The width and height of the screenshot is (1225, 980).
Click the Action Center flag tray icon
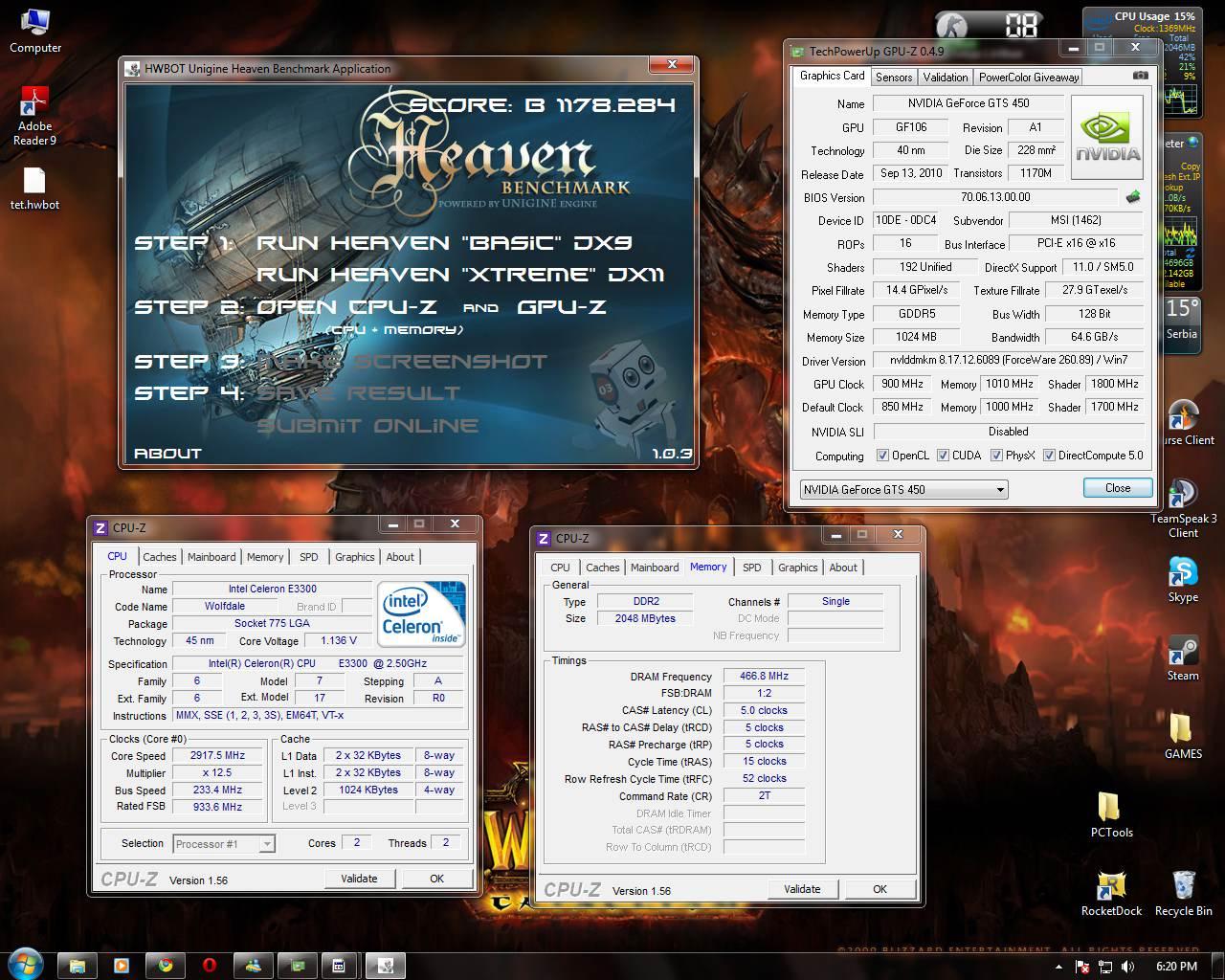pyautogui.click(x=1082, y=967)
